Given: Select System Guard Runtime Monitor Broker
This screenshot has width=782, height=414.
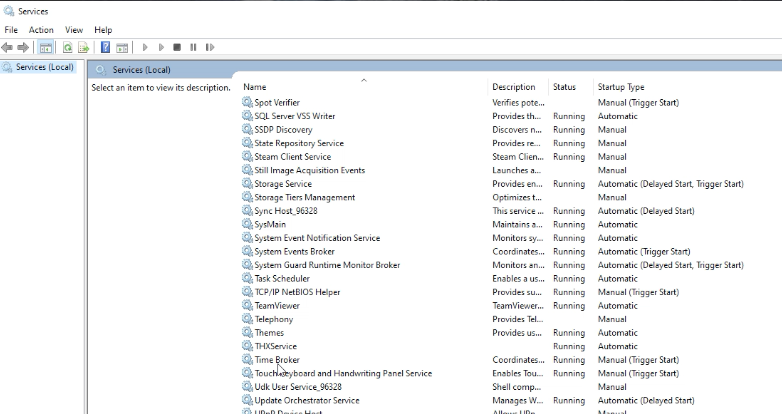Looking at the screenshot, I should pyautogui.click(x=327, y=265).
